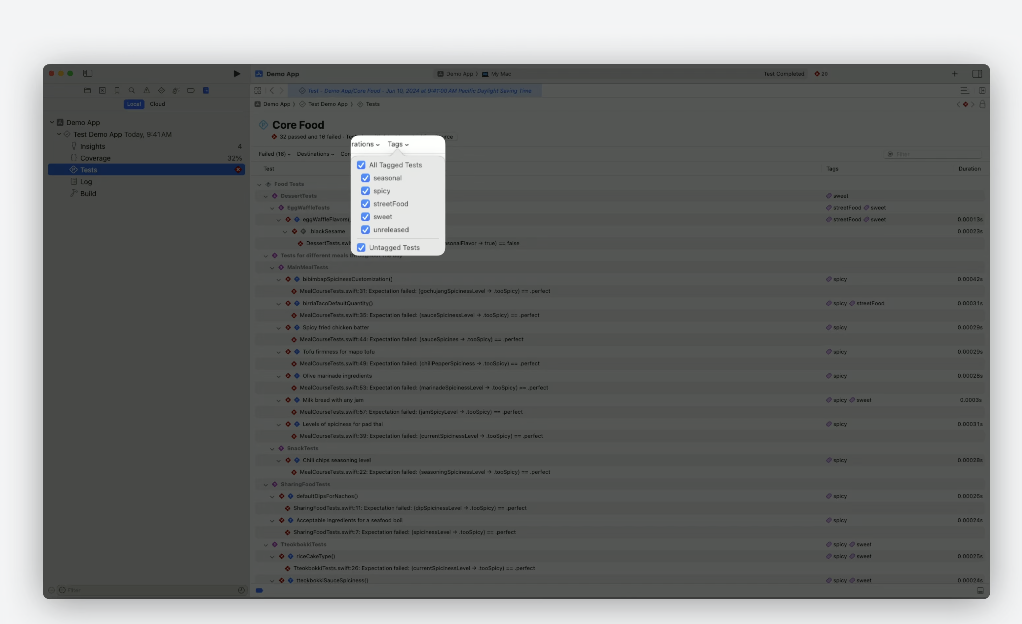Uncheck the spicy tag checkbox
The height and width of the screenshot is (624, 1022).
366,191
